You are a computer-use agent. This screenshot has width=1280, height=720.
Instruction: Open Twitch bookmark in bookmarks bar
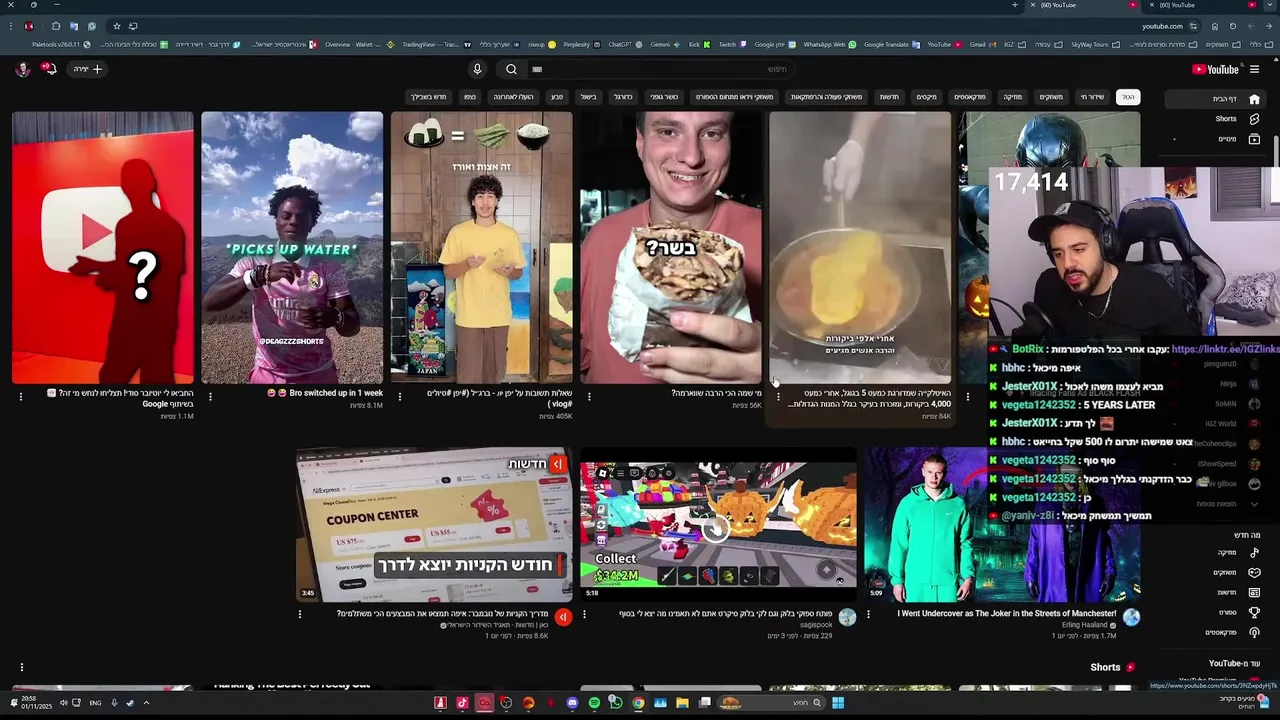pos(732,44)
